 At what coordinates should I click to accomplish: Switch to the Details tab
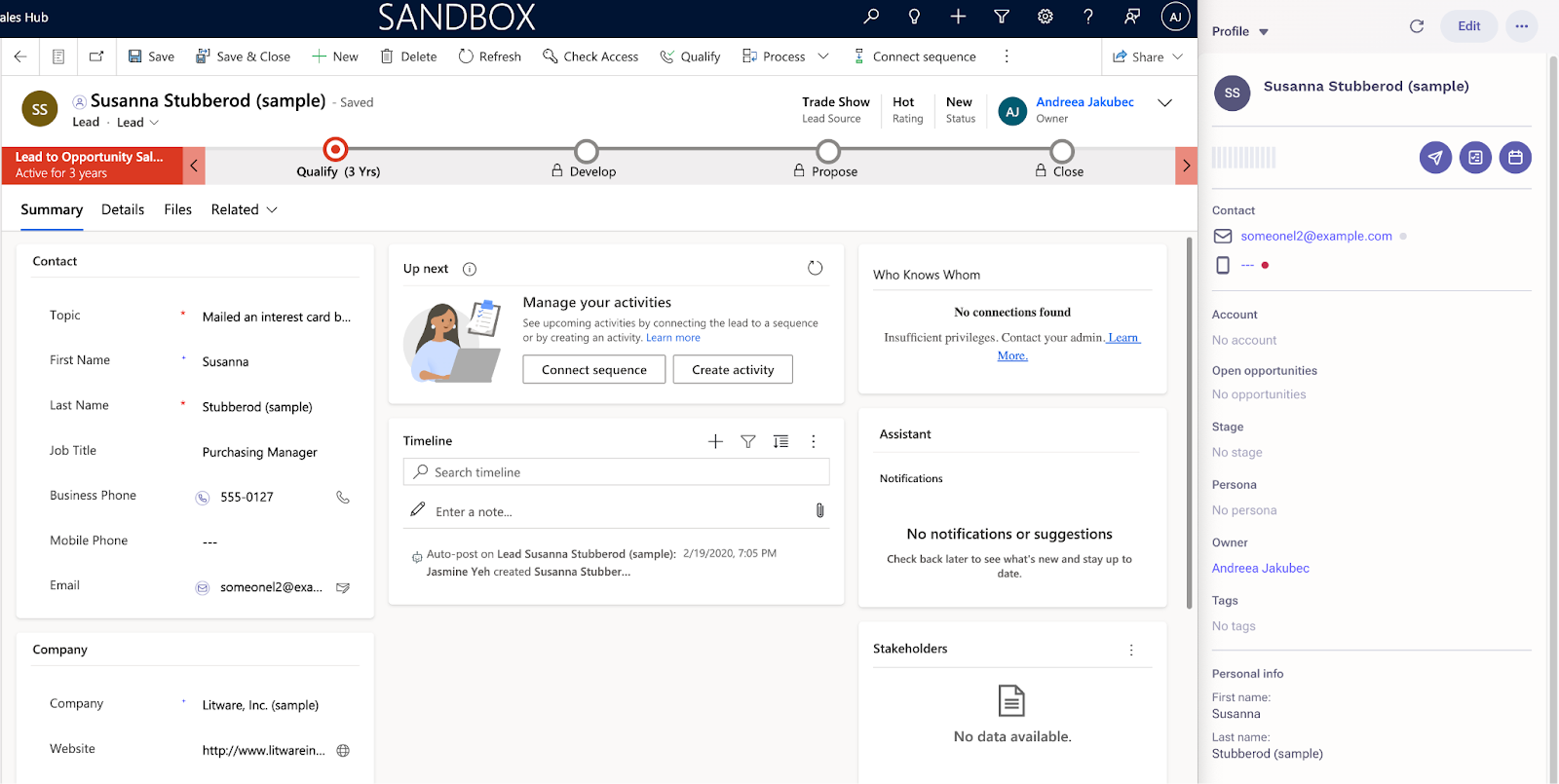coord(123,209)
